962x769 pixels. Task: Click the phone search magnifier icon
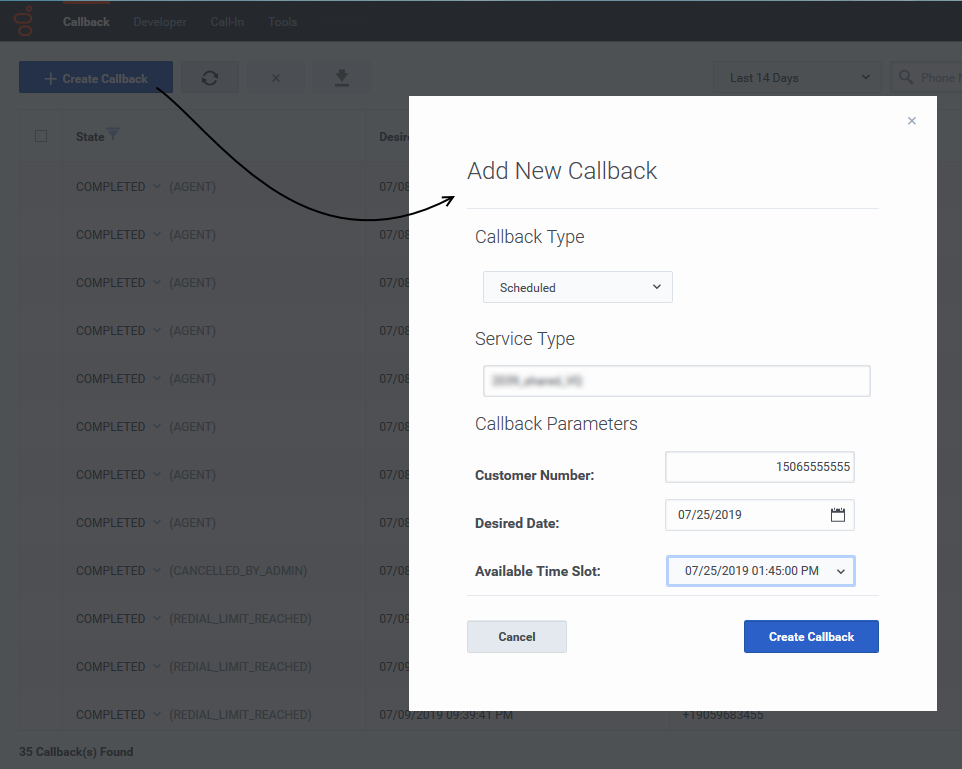pos(907,78)
